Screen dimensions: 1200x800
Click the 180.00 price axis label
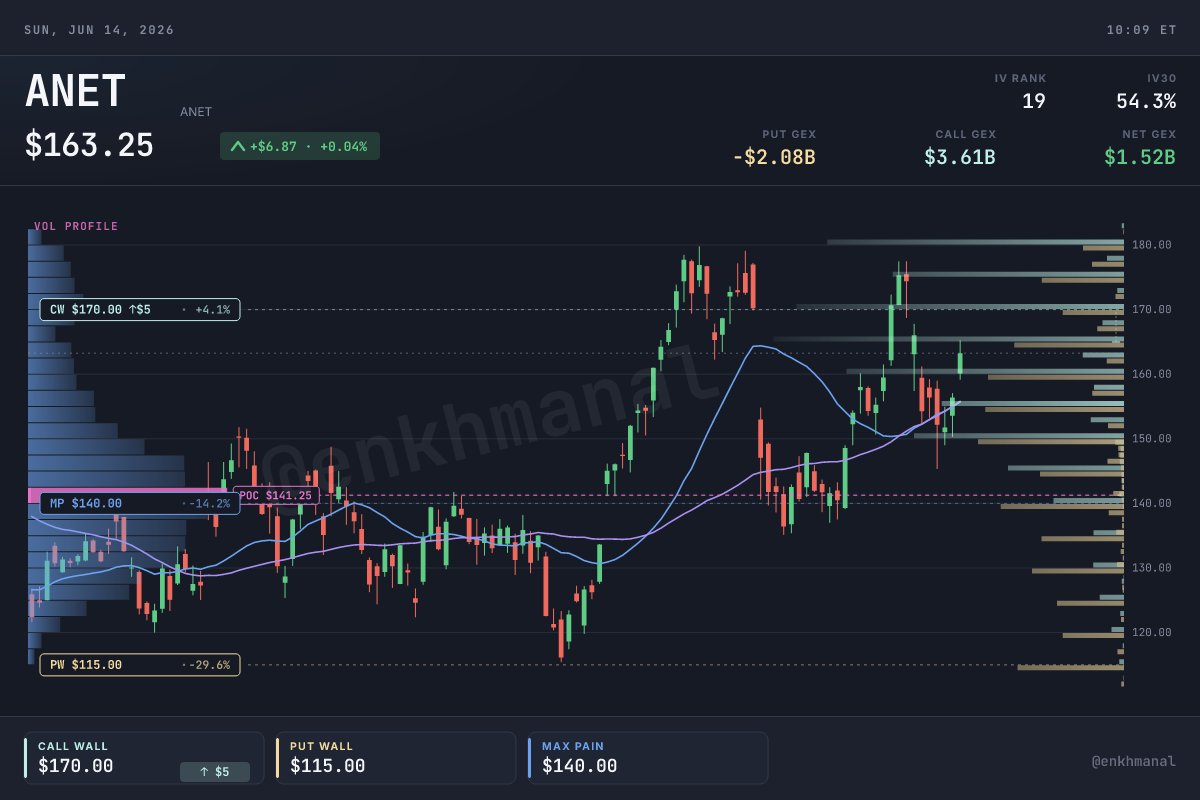pyautogui.click(x=1152, y=245)
